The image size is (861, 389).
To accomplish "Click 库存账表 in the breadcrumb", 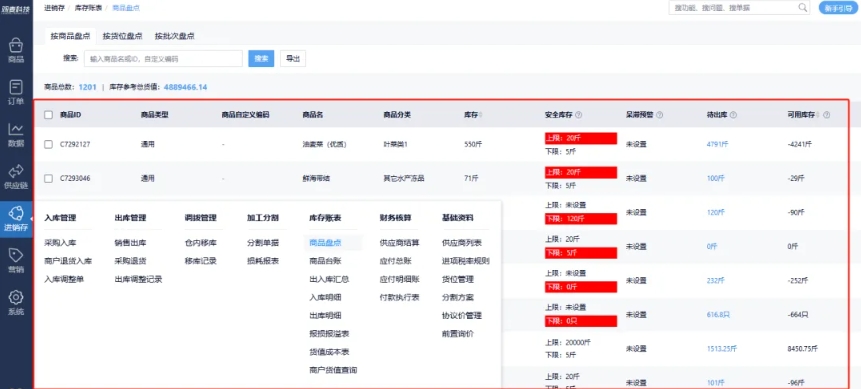I will (x=87, y=8).
